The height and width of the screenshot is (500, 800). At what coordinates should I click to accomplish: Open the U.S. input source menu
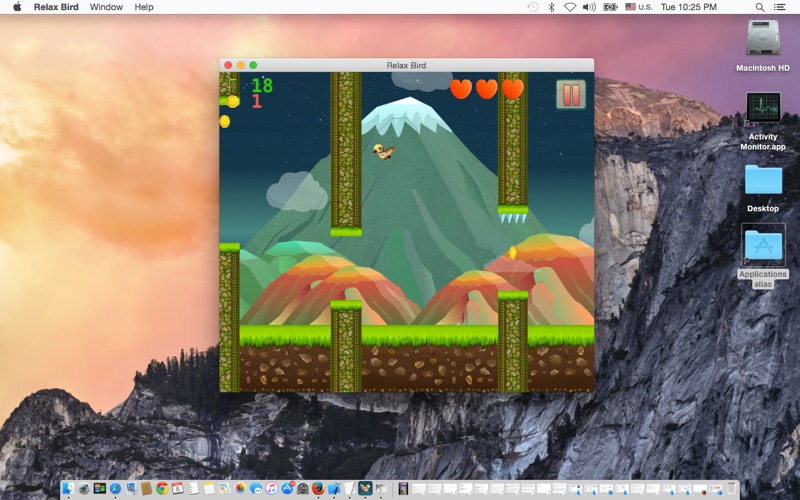[637, 7]
